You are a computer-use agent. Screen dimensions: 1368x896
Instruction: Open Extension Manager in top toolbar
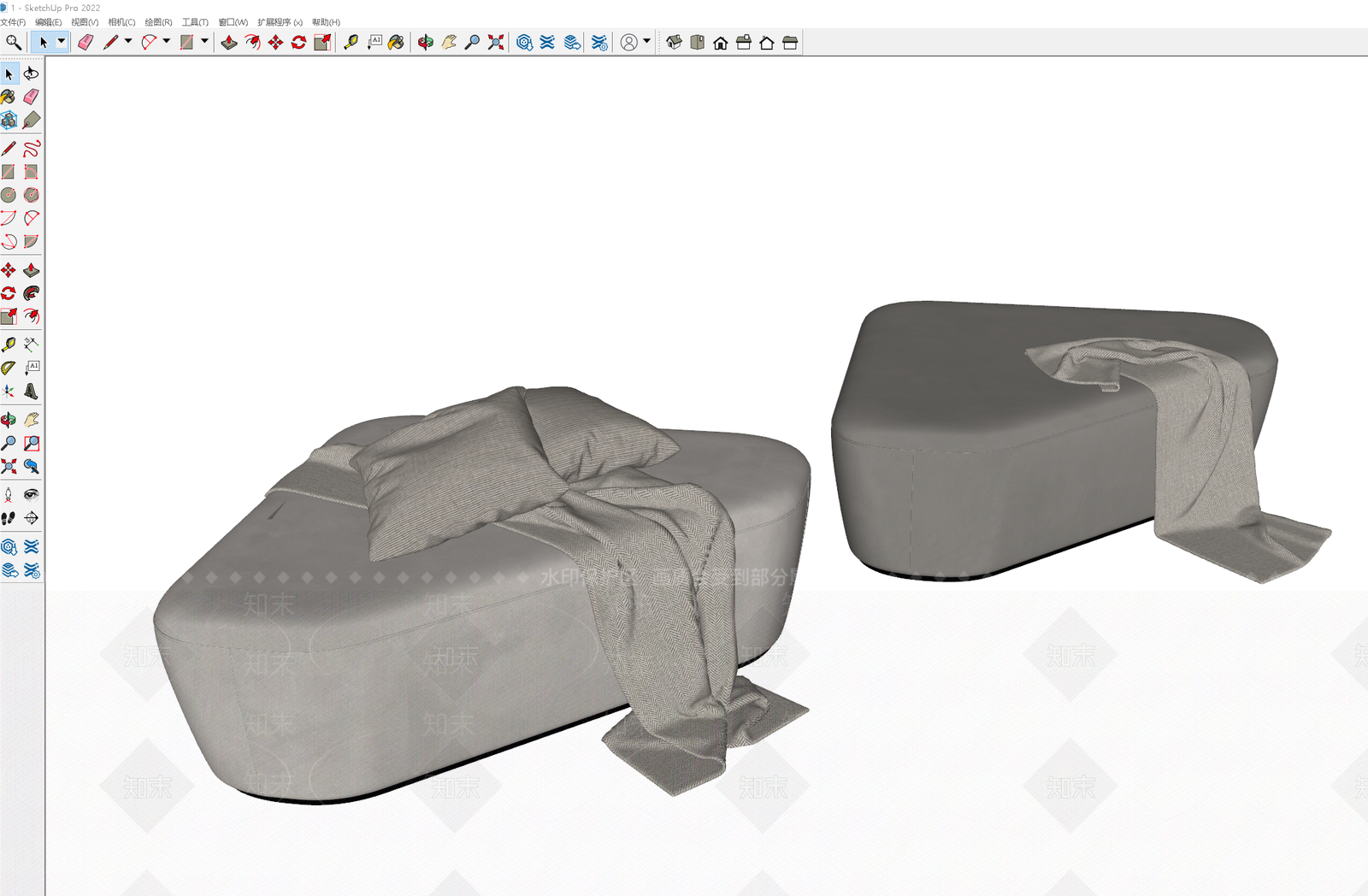point(600,42)
